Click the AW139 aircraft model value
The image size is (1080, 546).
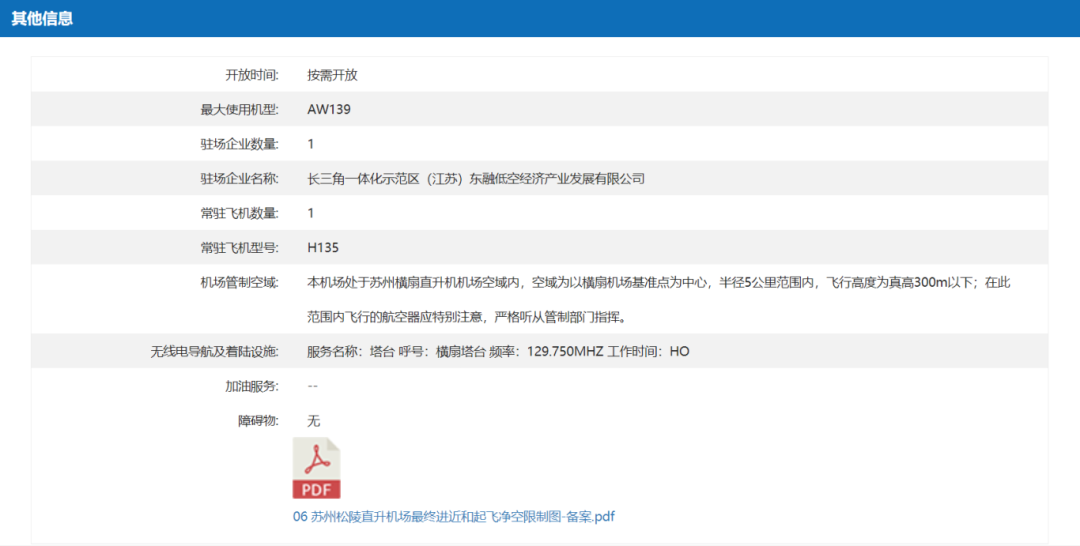(x=329, y=109)
